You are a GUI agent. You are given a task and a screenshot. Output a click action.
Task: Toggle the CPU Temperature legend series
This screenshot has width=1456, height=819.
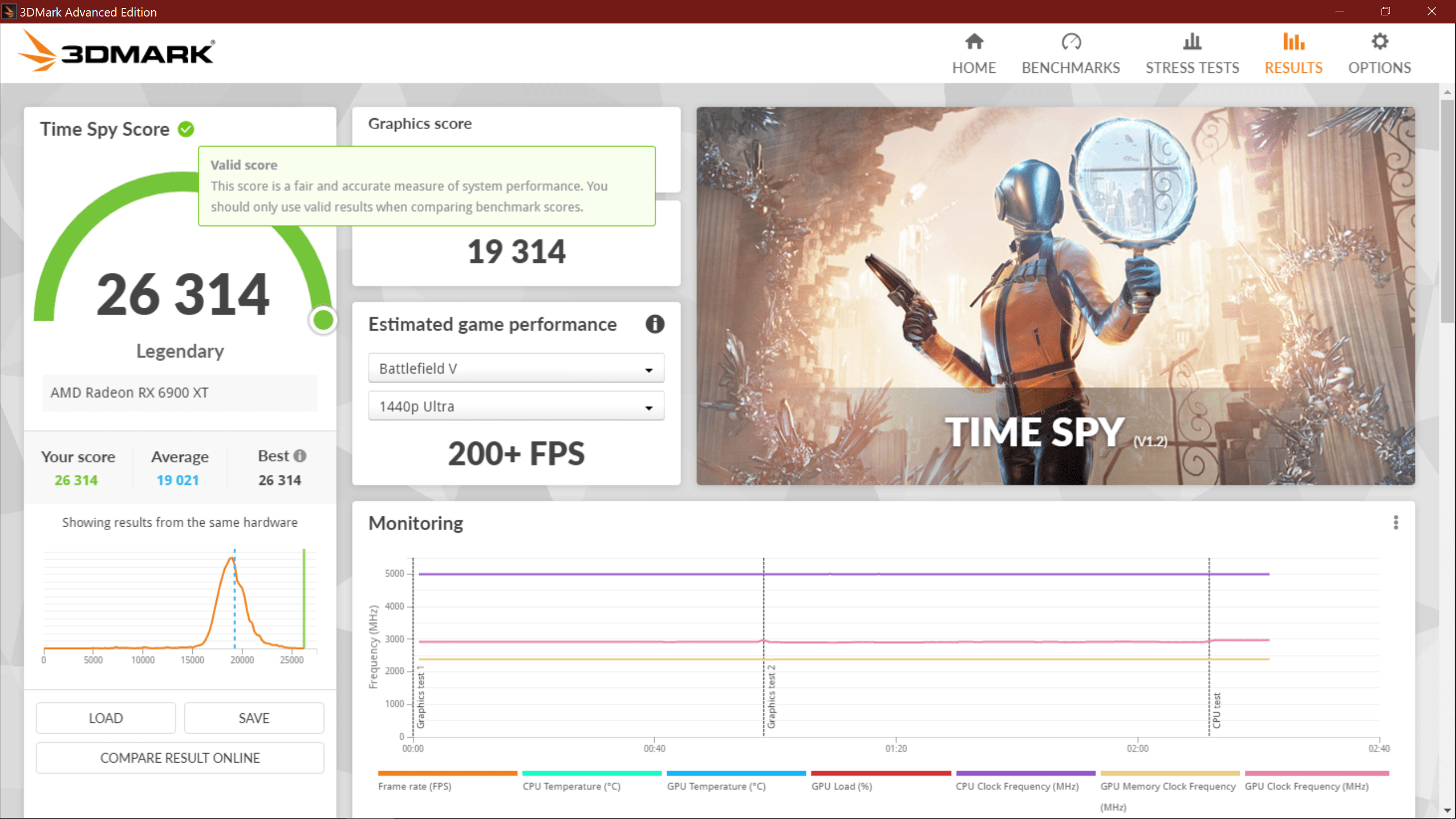572,786
